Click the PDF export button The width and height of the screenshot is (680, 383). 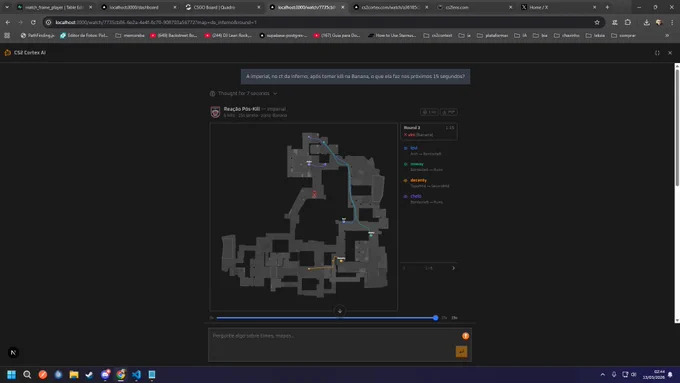click(x=449, y=112)
